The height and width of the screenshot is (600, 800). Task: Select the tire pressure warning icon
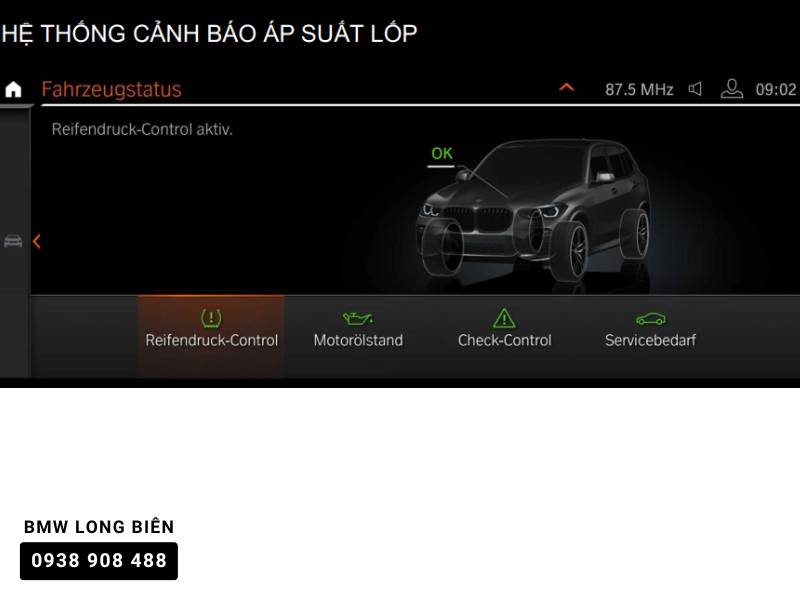pos(211,318)
